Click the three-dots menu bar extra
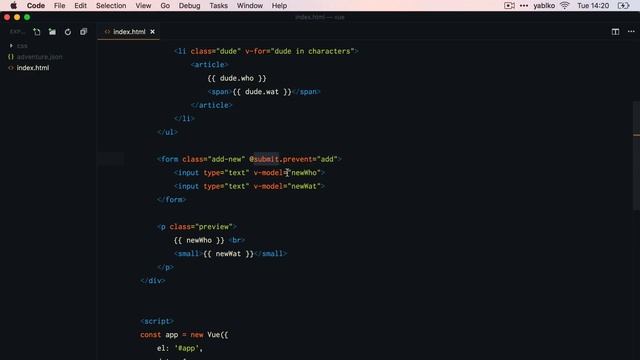 (x=524, y=6)
